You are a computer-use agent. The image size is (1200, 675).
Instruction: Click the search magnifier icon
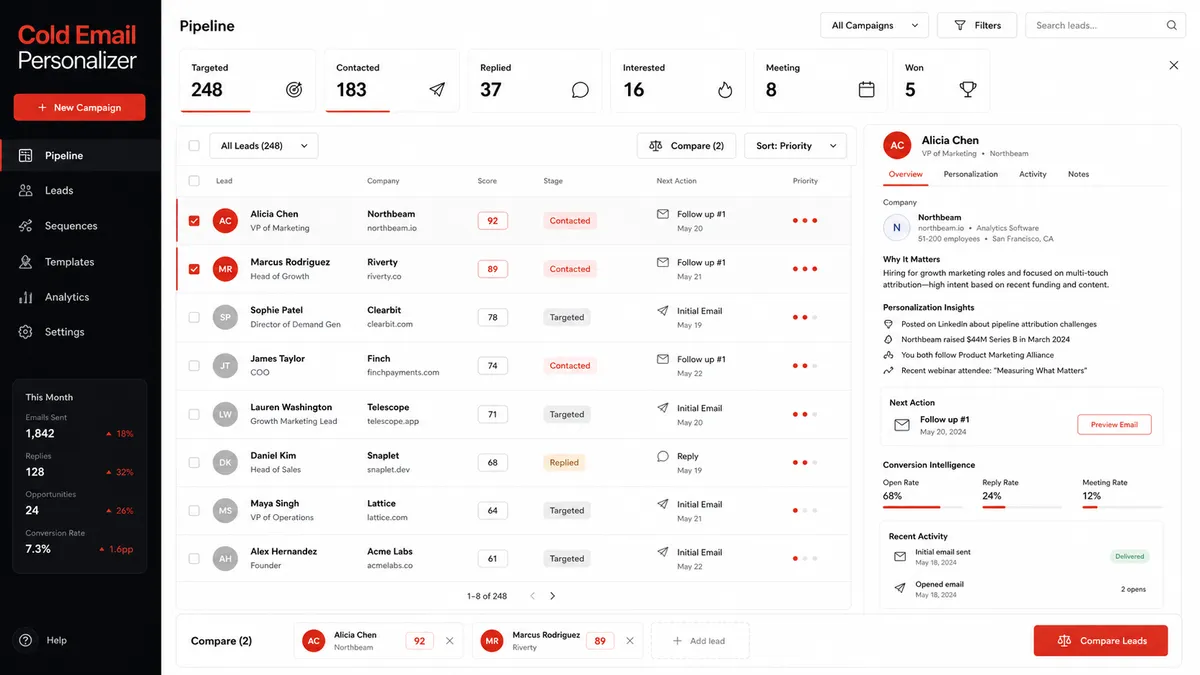click(1172, 25)
